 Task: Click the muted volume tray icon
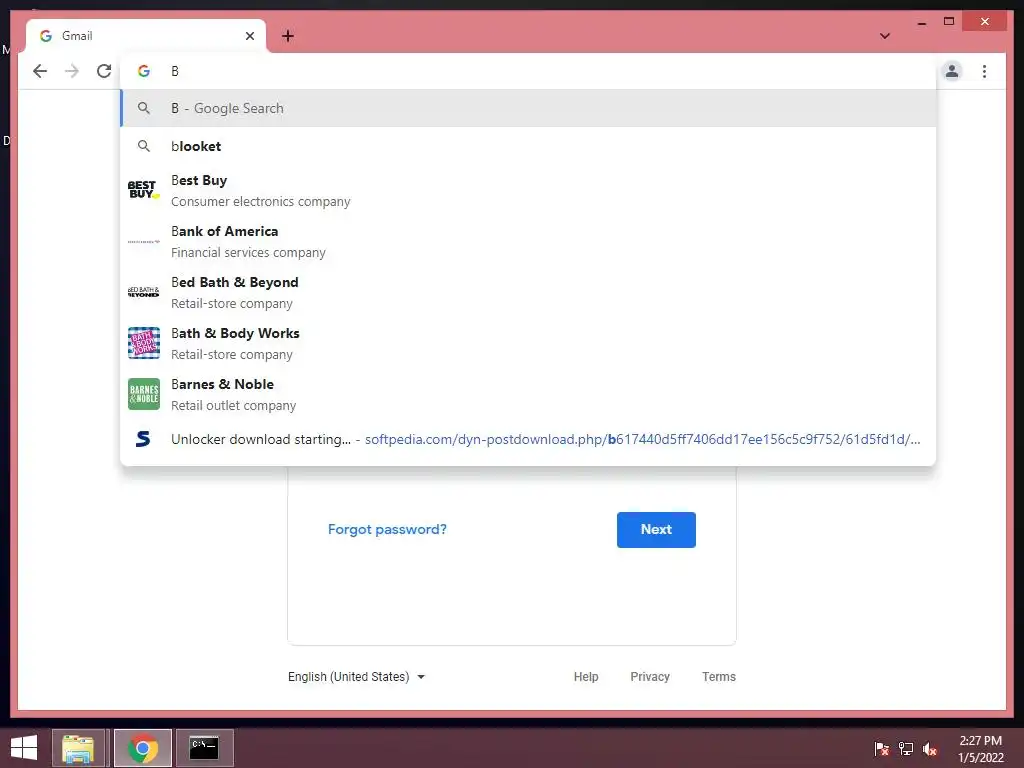tap(930, 748)
